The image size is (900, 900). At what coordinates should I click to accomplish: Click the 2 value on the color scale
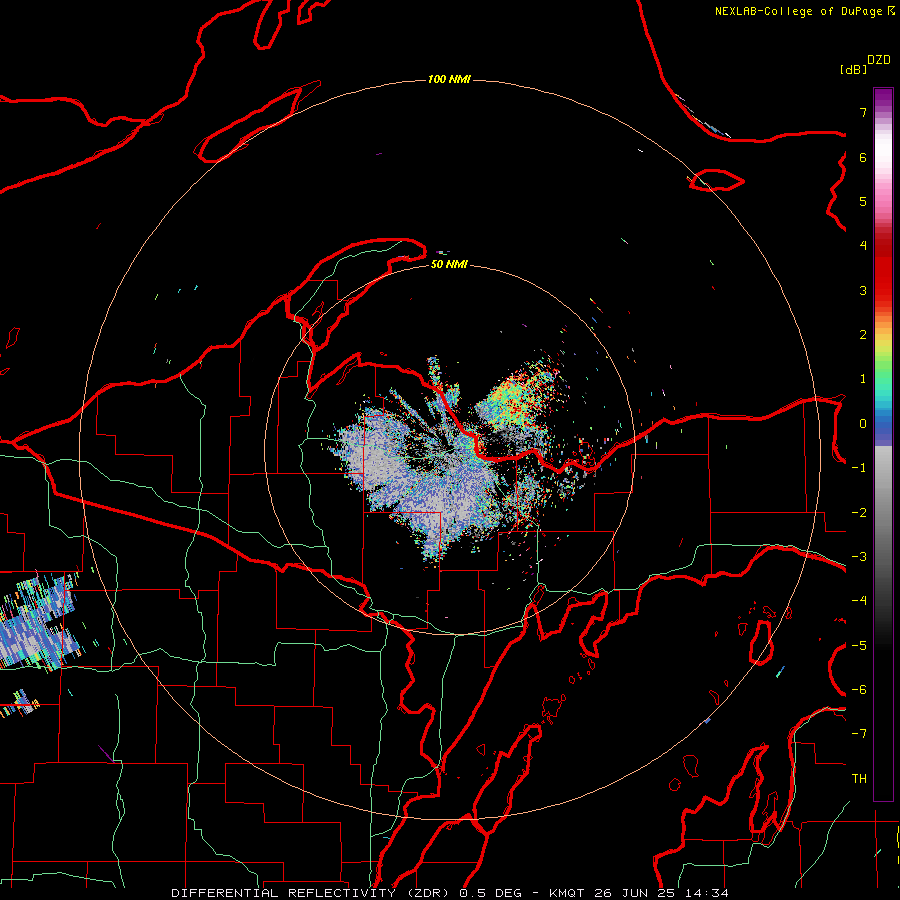pyautogui.click(x=863, y=335)
